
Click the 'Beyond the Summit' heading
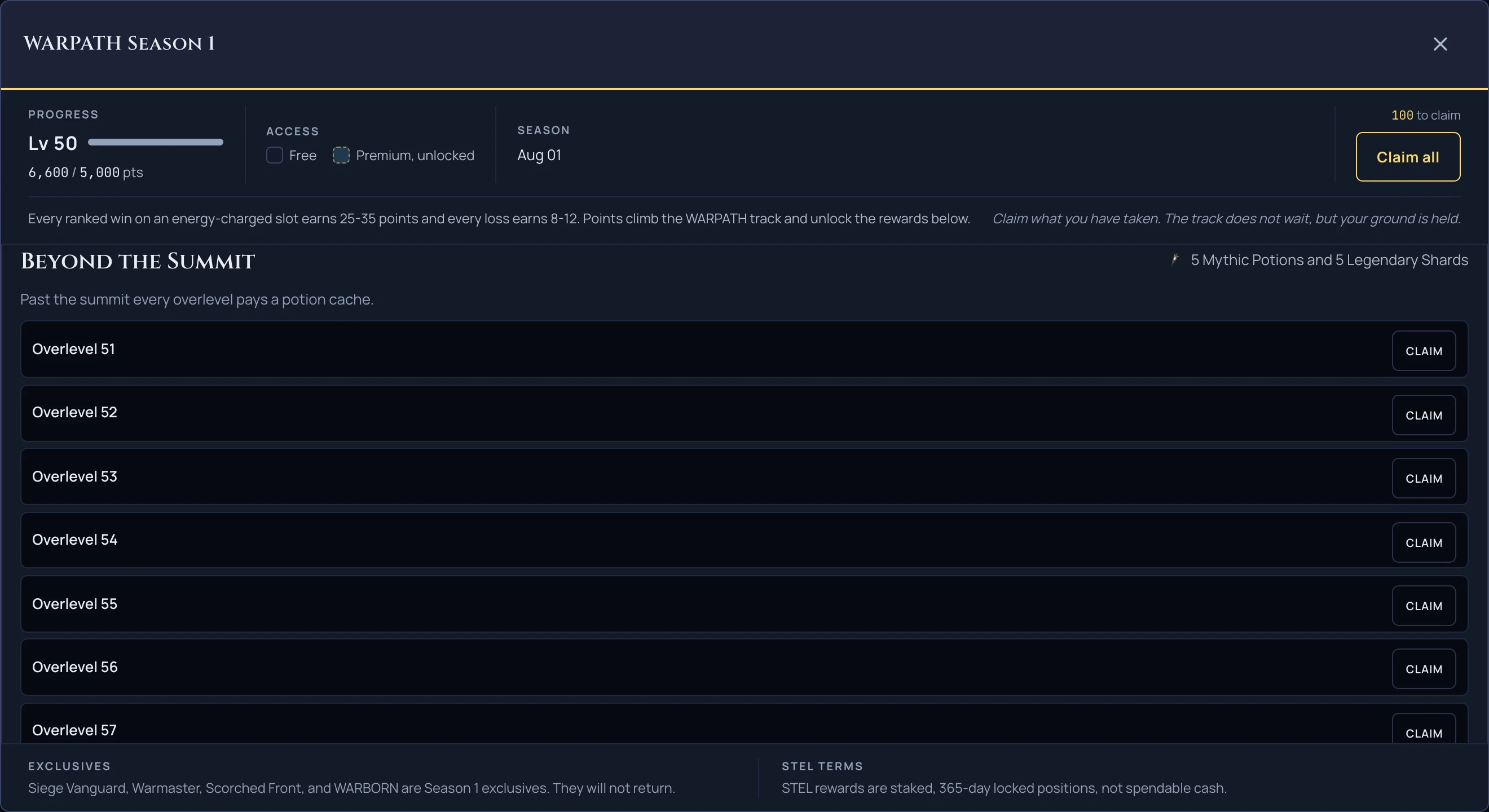[138, 261]
